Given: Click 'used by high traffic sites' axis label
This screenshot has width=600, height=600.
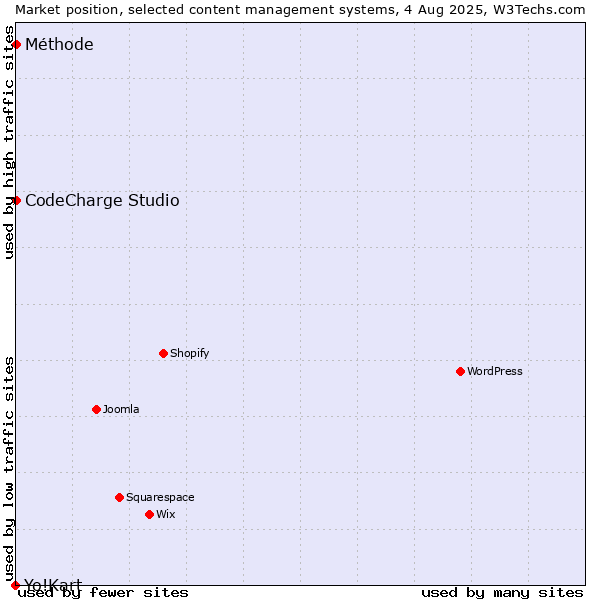Looking at the screenshot, I should (x=9, y=142).
